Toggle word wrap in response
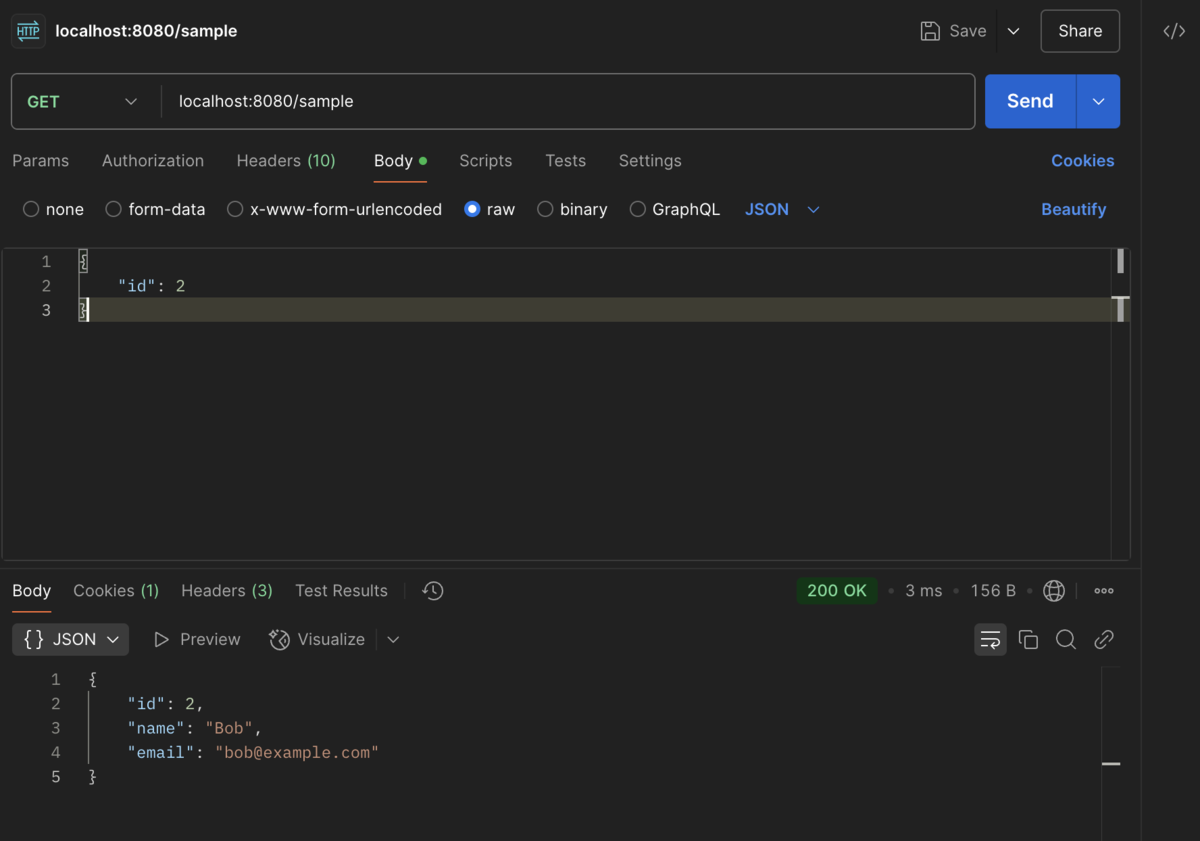This screenshot has height=841, width=1200. [990, 640]
